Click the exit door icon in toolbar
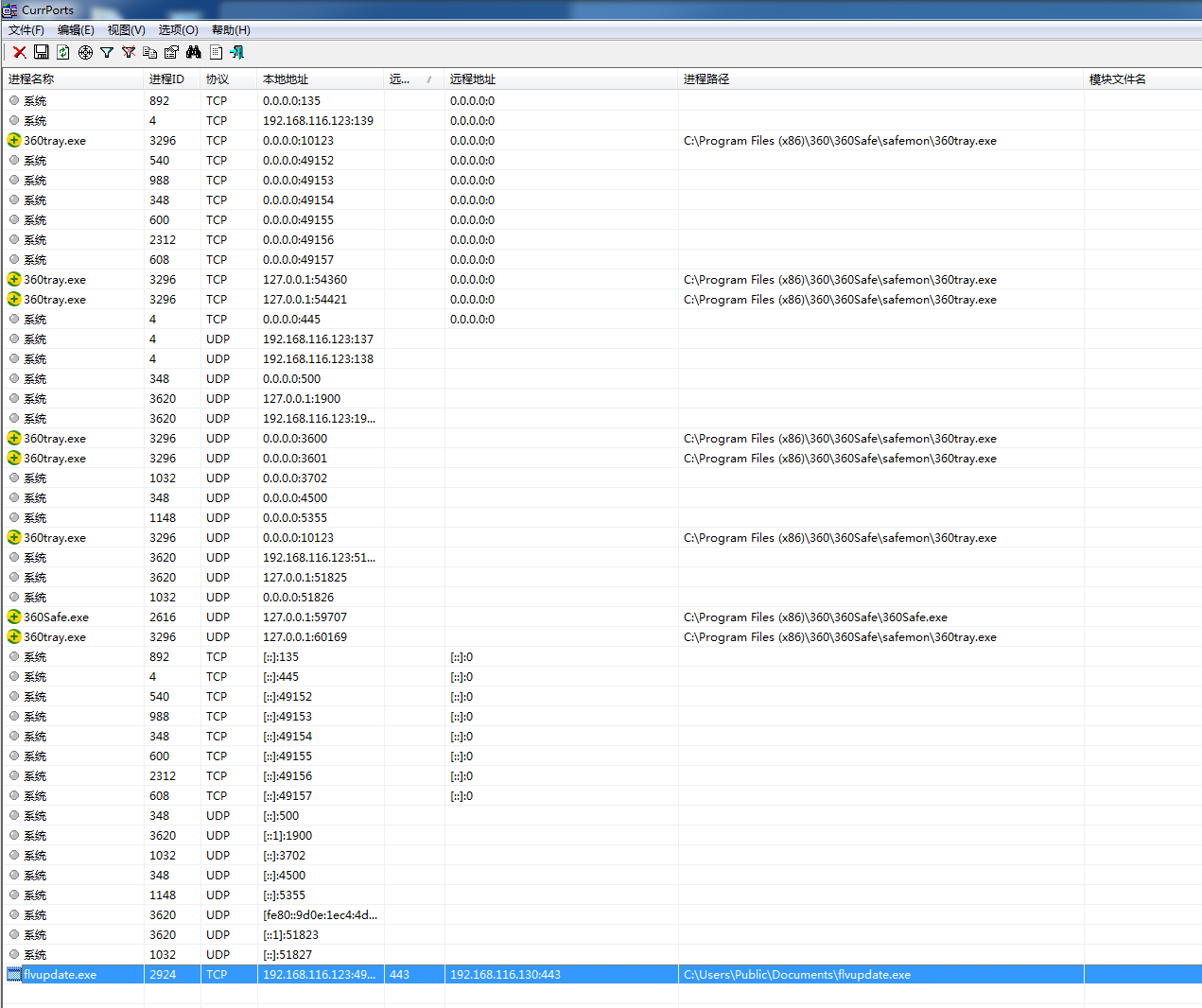The image size is (1202, 1008). coord(236,52)
